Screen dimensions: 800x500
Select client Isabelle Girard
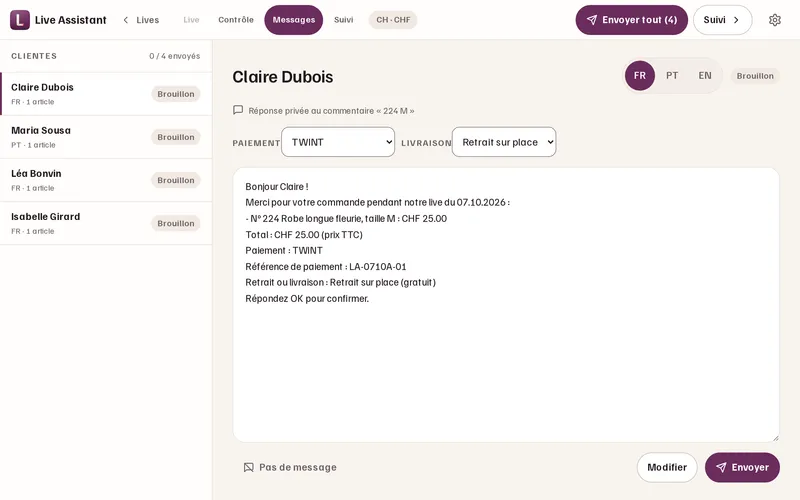click(x=106, y=223)
